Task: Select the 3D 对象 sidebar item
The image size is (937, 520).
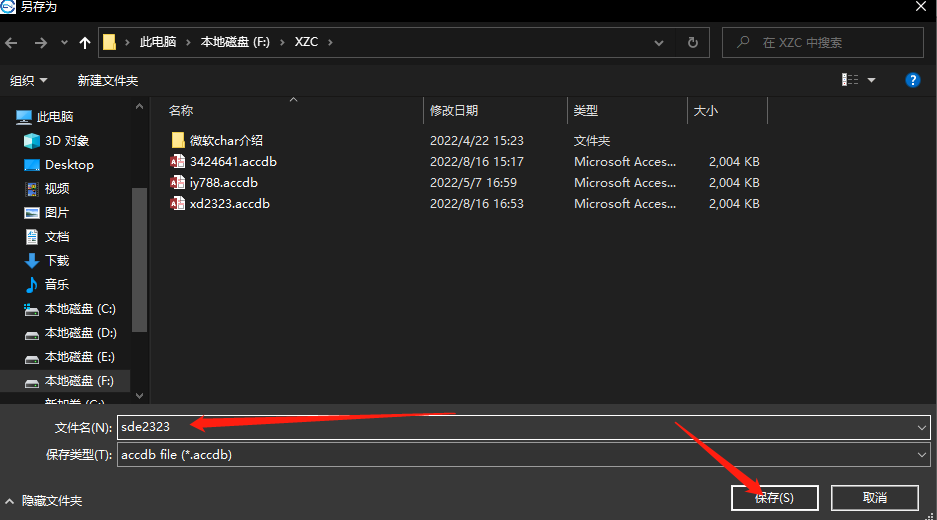Action: point(67,141)
